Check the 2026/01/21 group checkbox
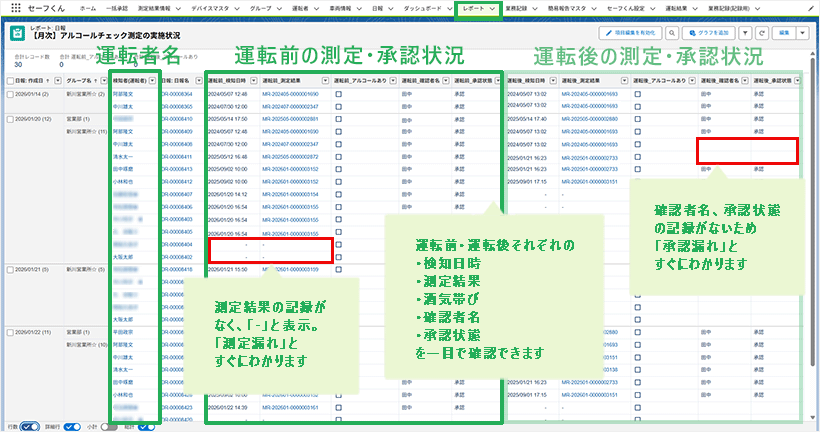Image resolution: width=820 pixels, height=432 pixels. (10, 269)
